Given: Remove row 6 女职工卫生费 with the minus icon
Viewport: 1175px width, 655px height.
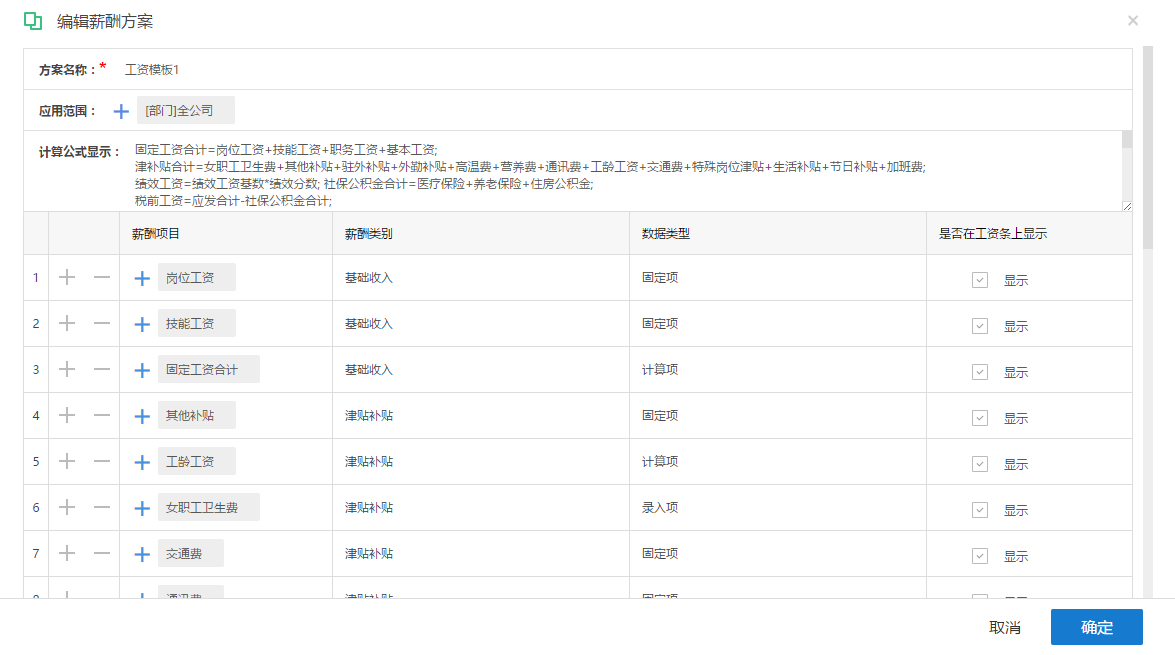Looking at the screenshot, I should coord(102,507).
